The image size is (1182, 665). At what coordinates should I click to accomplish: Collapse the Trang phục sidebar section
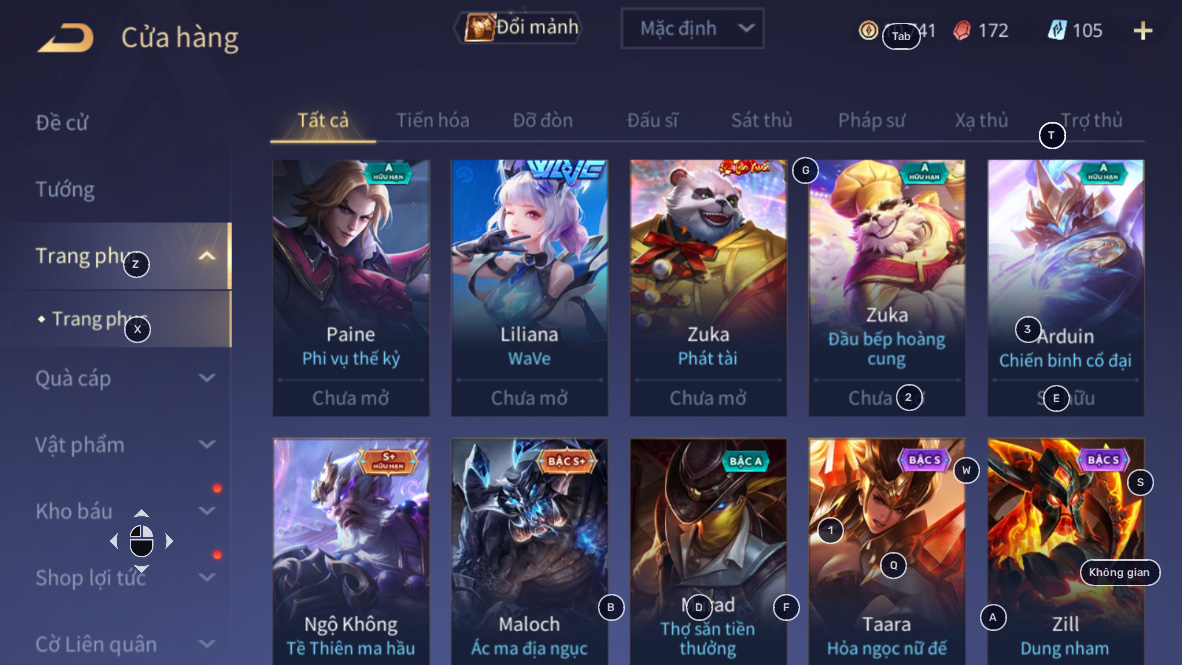(x=207, y=256)
